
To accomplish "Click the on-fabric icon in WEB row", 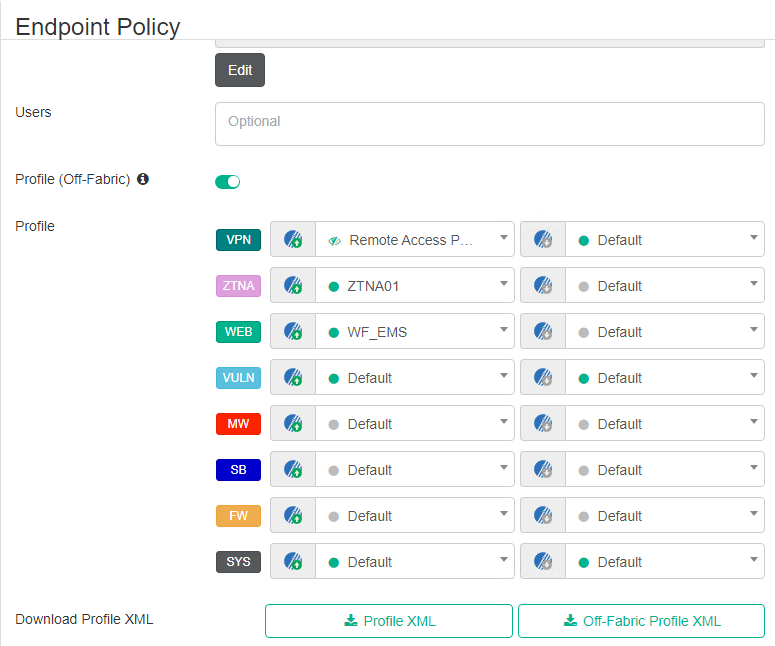I will pyautogui.click(x=293, y=331).
